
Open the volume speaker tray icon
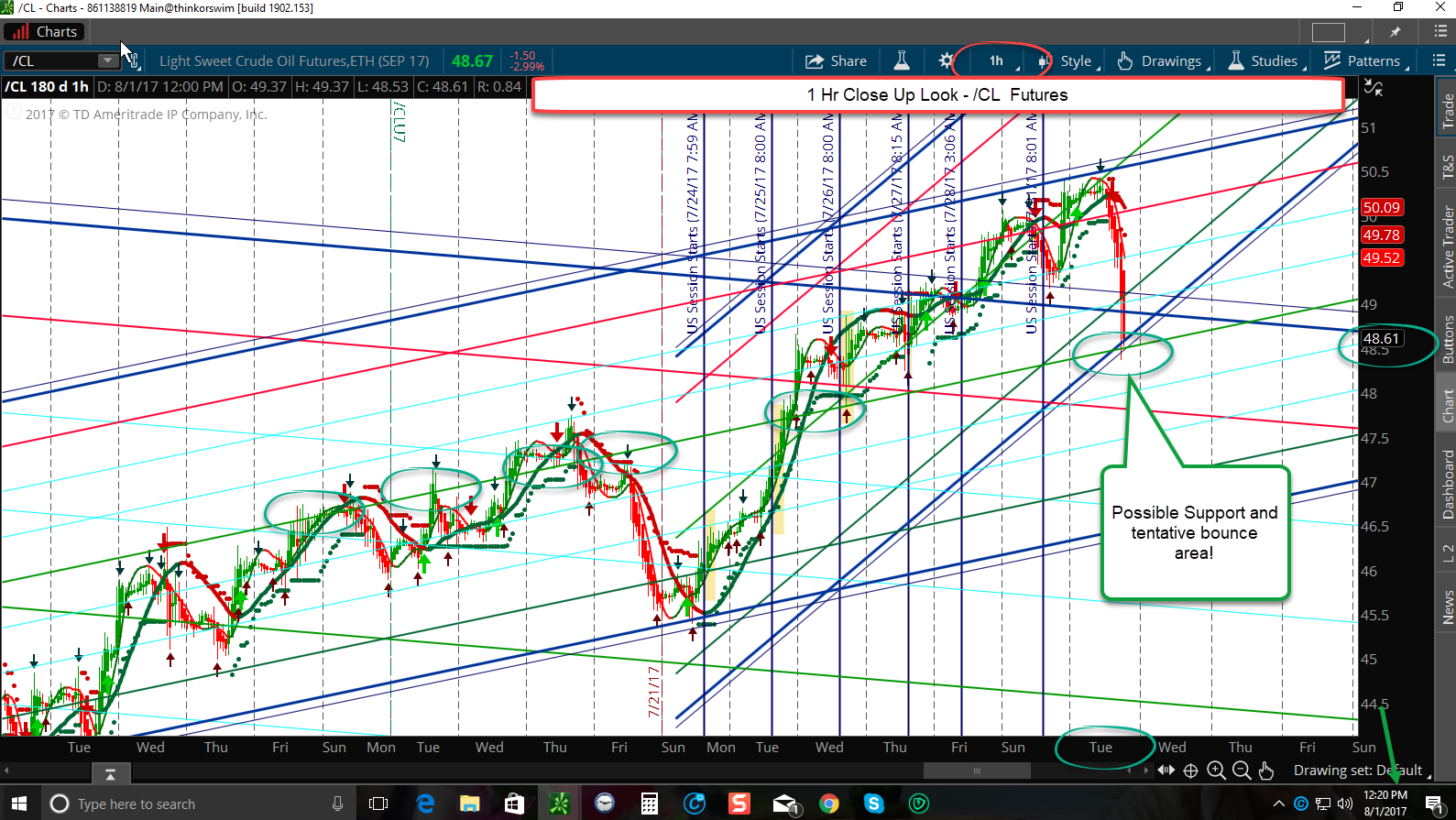[x=1345, y=804]
